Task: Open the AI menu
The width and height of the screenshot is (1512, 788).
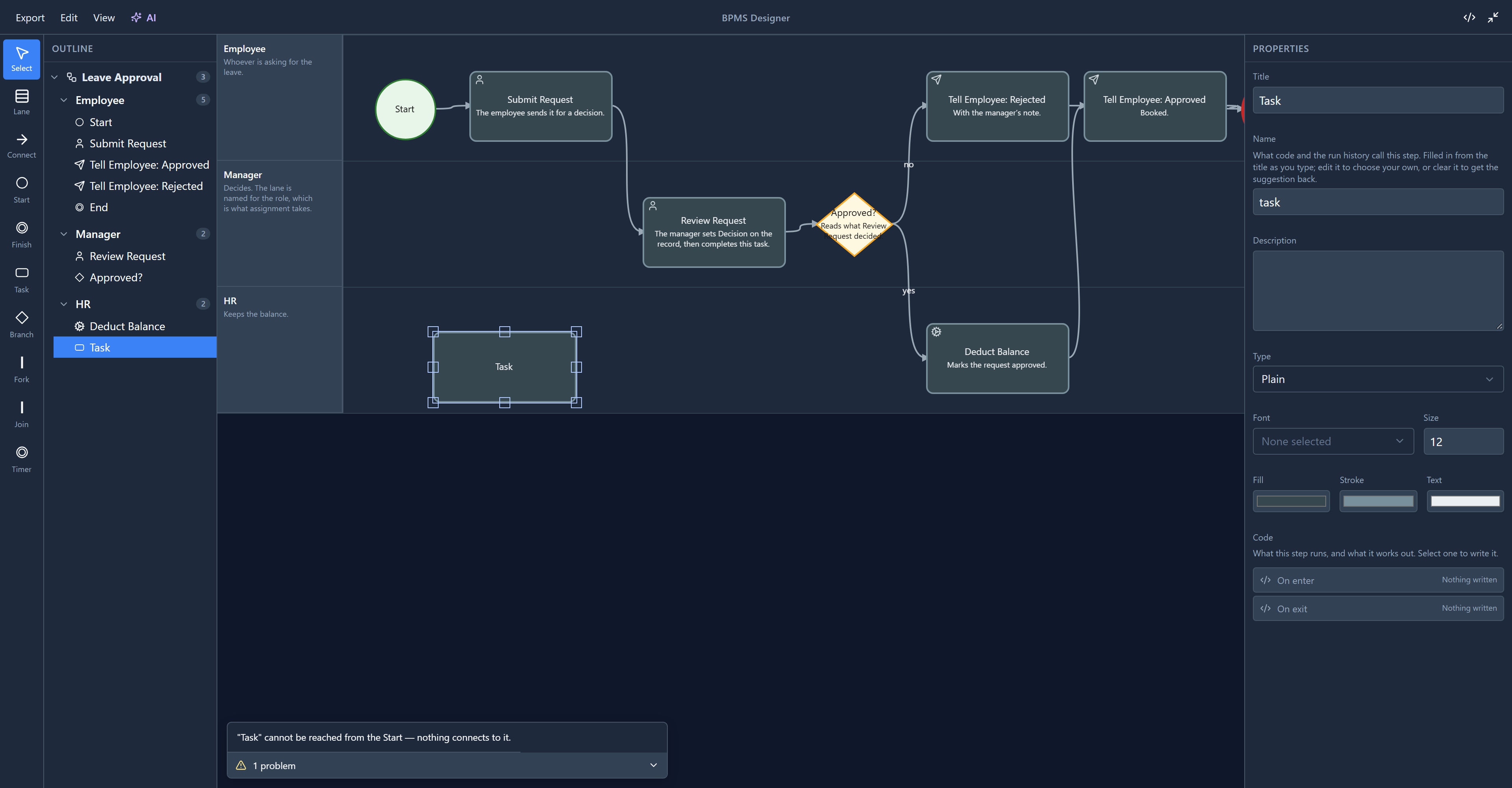Action: coord(144,18)
